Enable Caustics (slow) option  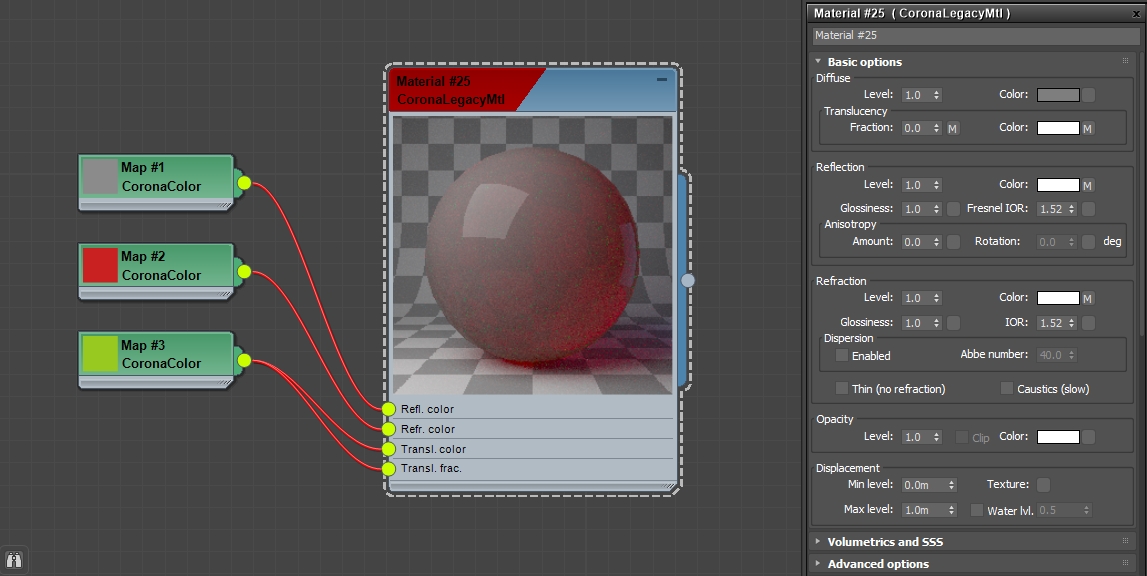pos(1005,388)
